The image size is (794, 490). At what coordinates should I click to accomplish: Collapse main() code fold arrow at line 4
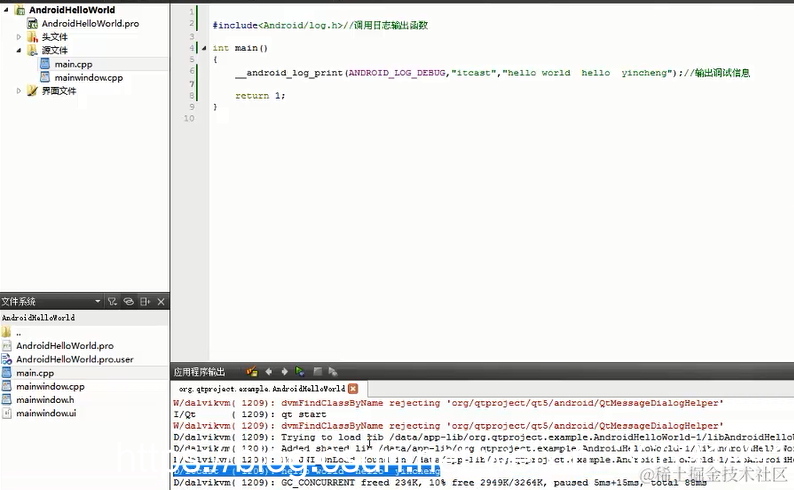click(x=204, y=48)
